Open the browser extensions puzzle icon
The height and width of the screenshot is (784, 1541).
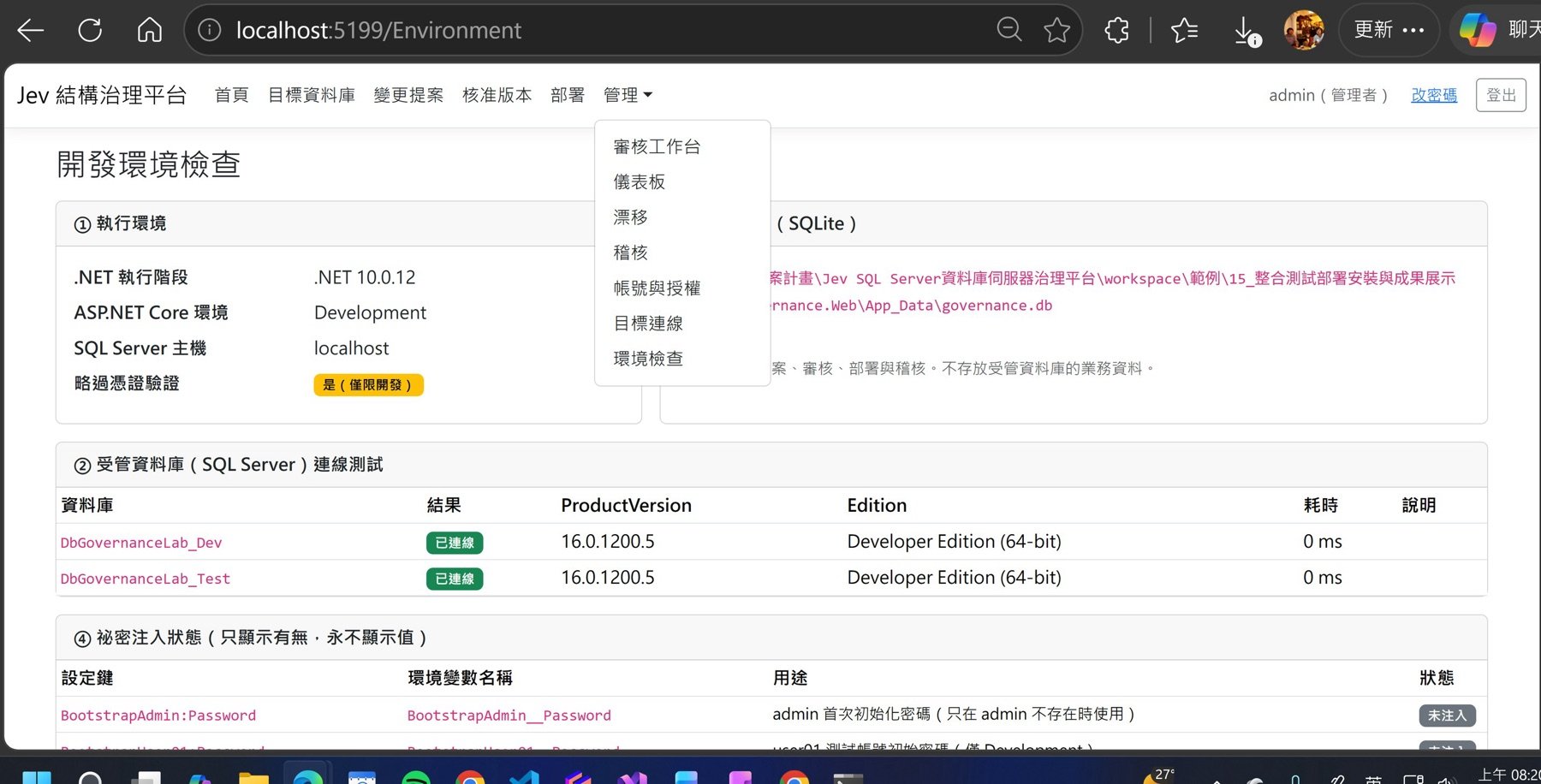1117,30
